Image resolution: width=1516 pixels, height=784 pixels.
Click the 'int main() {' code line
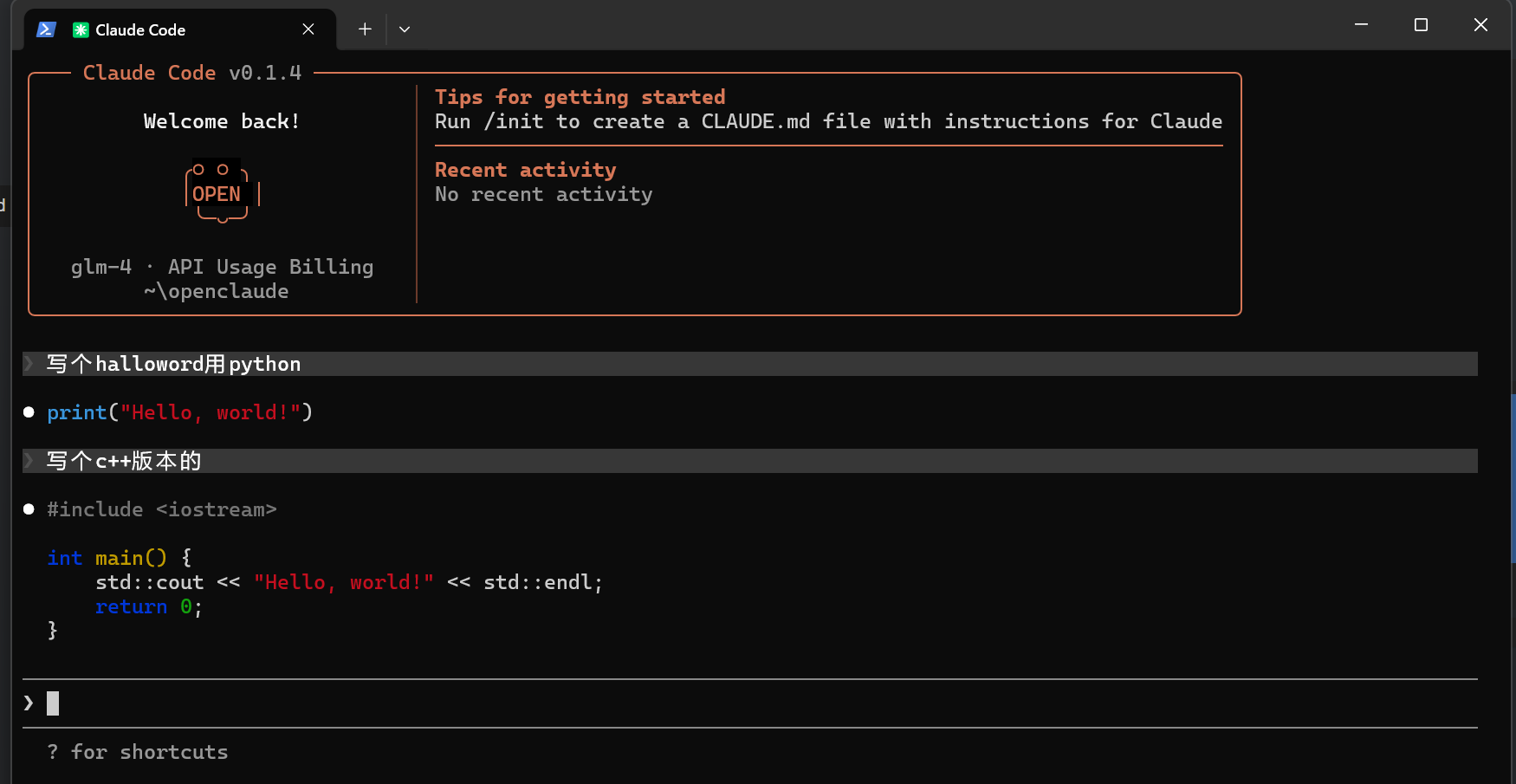[x=120, y=558]
